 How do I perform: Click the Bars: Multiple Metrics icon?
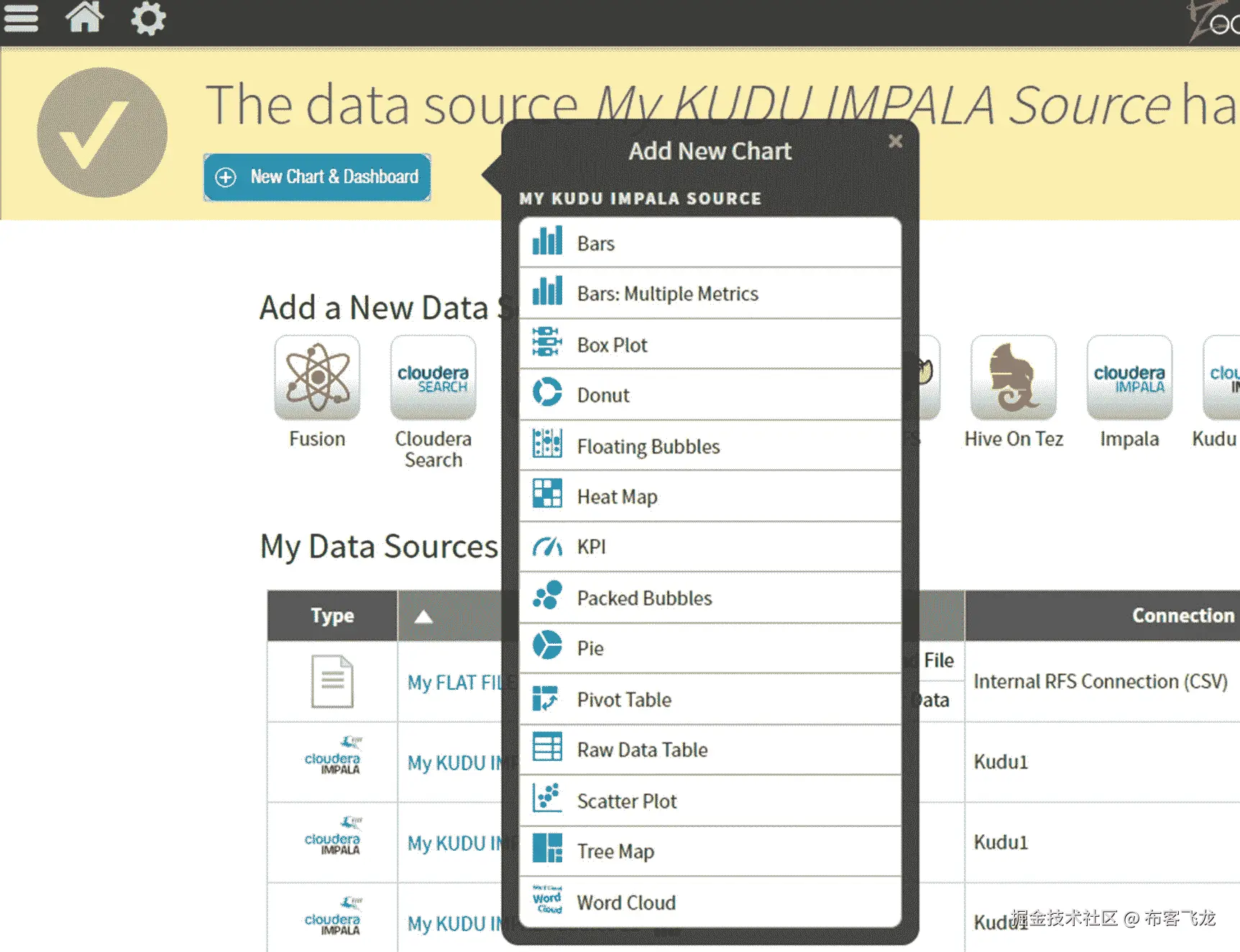[547, 292]
